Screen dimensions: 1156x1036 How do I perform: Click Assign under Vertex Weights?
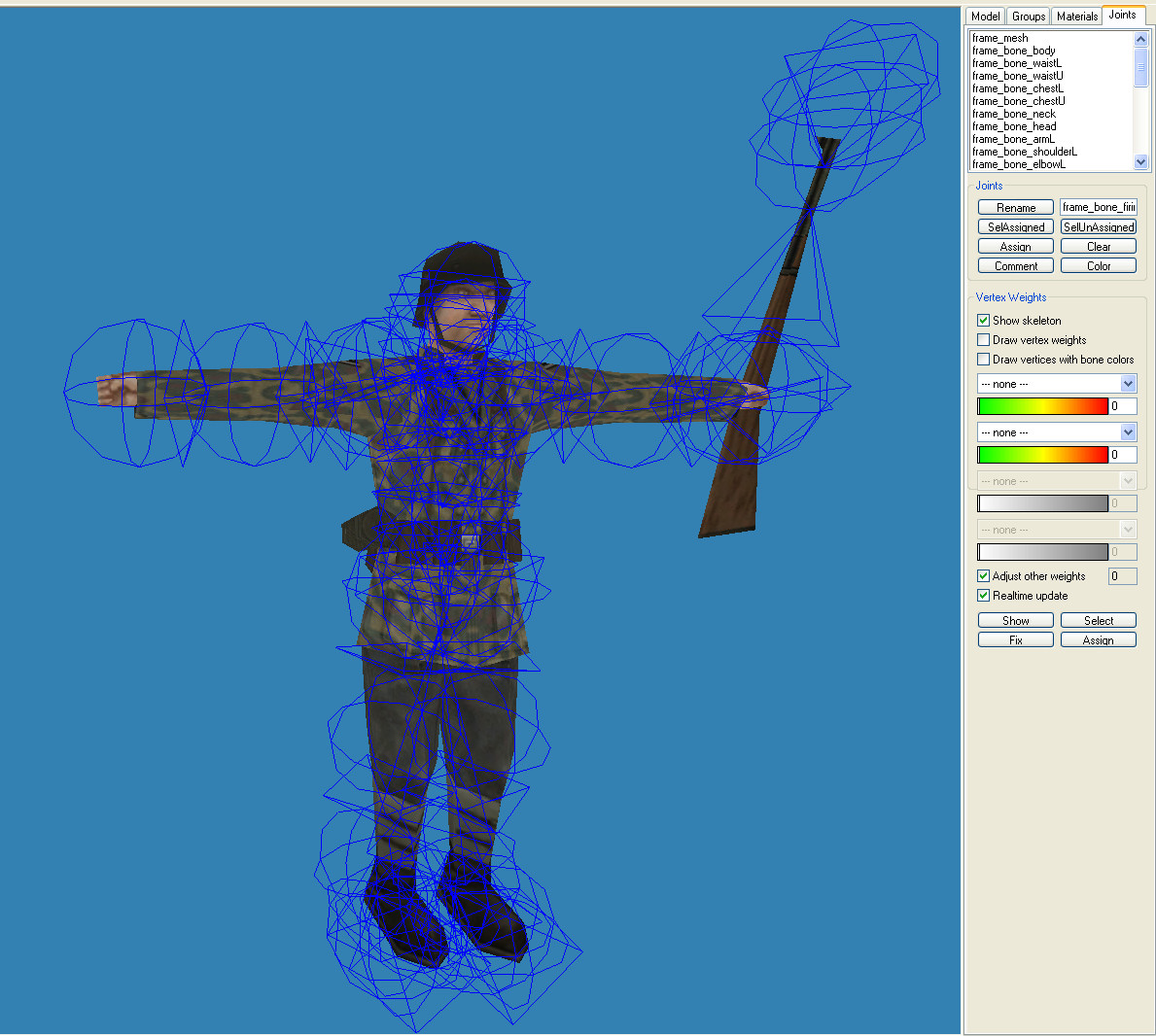click(1098, 639)
